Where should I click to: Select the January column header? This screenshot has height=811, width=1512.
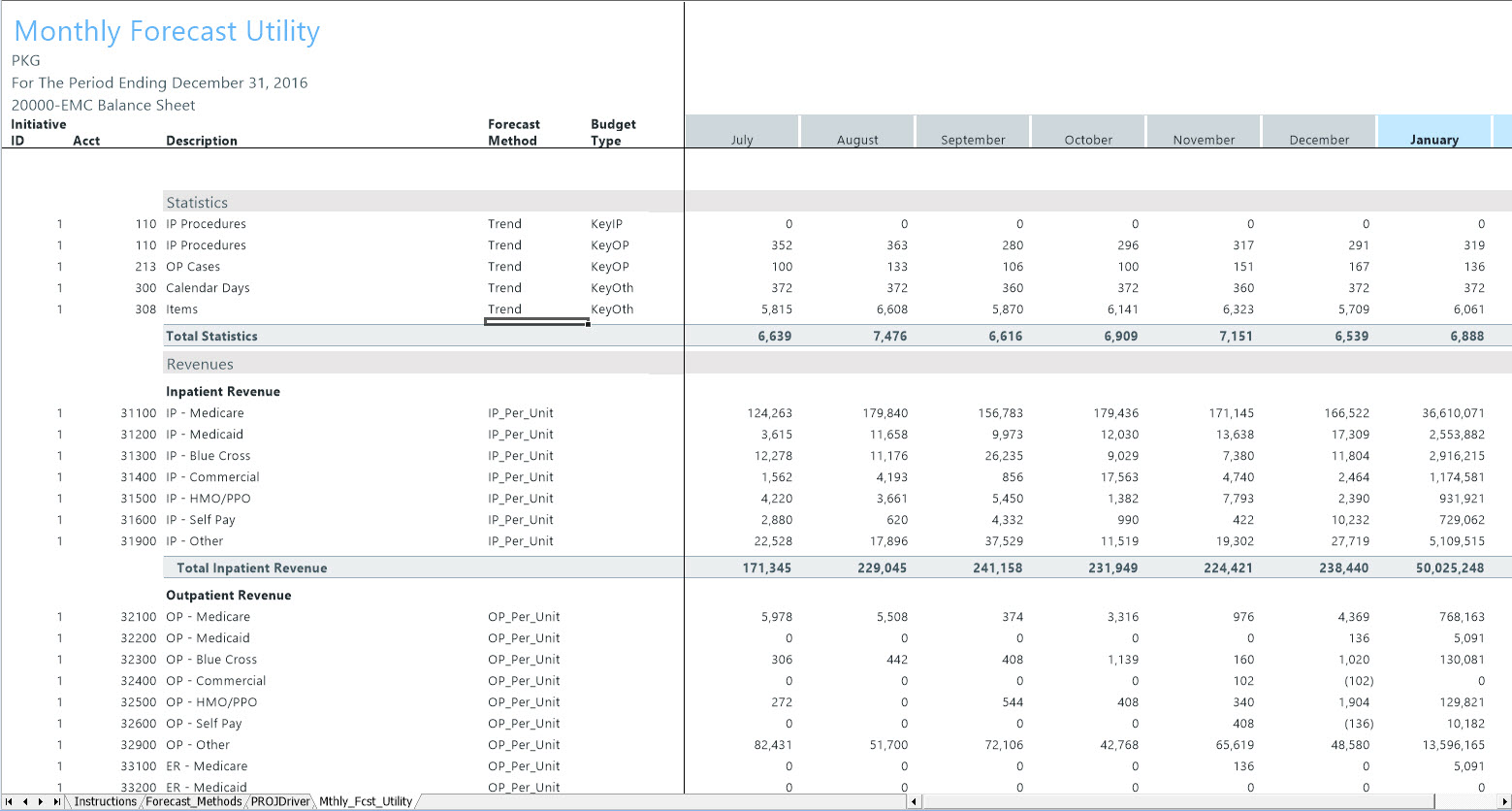(1433, 132)
